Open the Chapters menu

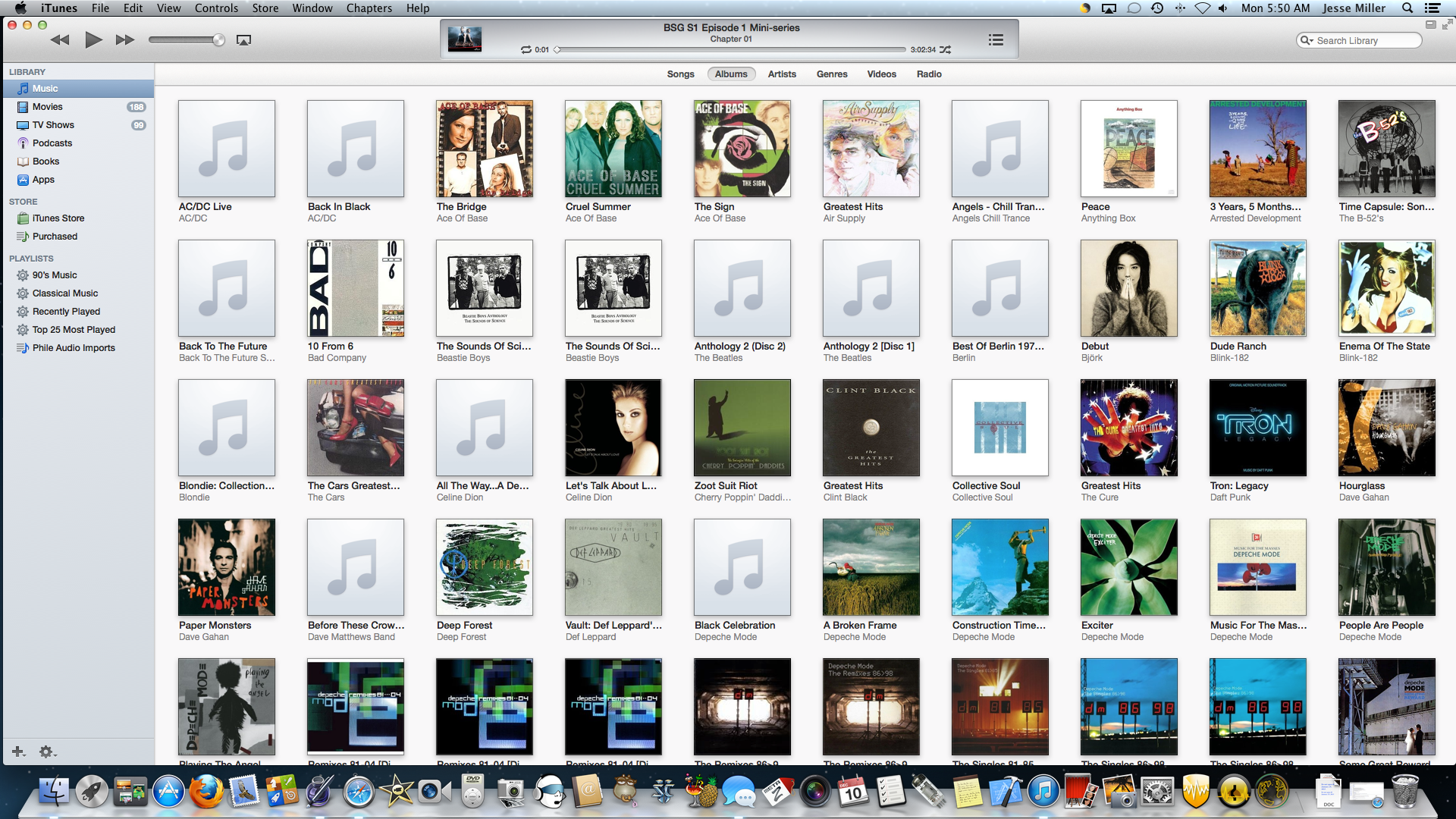[369, 8]
